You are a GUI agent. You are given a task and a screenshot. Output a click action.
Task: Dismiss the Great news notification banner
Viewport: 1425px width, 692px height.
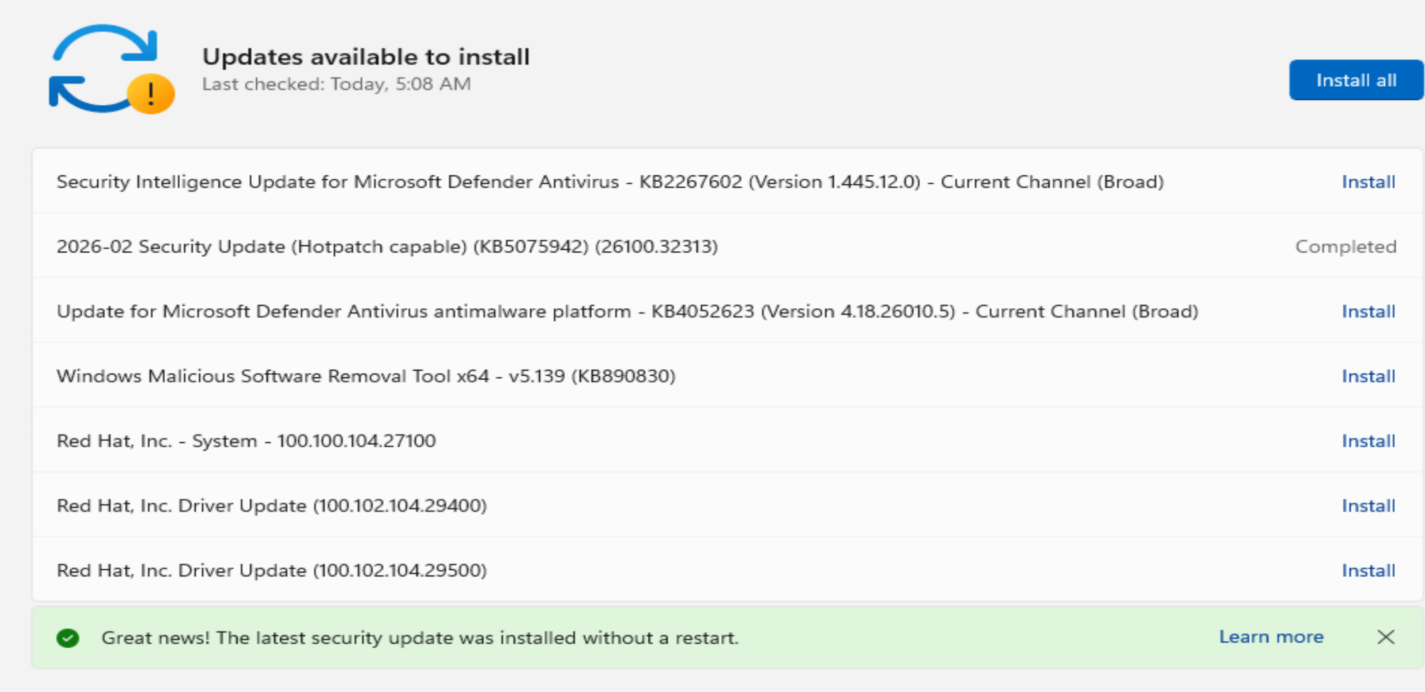(x=1385, y=637)
